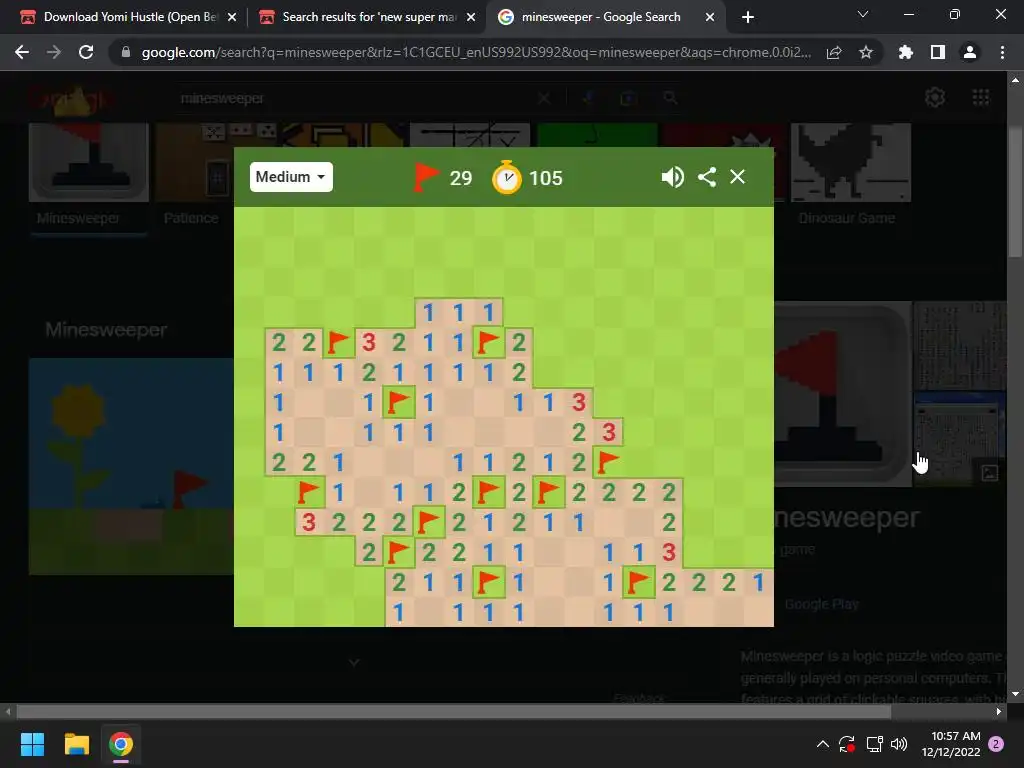1024x768 pixels.
Task: Open the Chrome extensions puzzle icon
Action: point(905,52)
